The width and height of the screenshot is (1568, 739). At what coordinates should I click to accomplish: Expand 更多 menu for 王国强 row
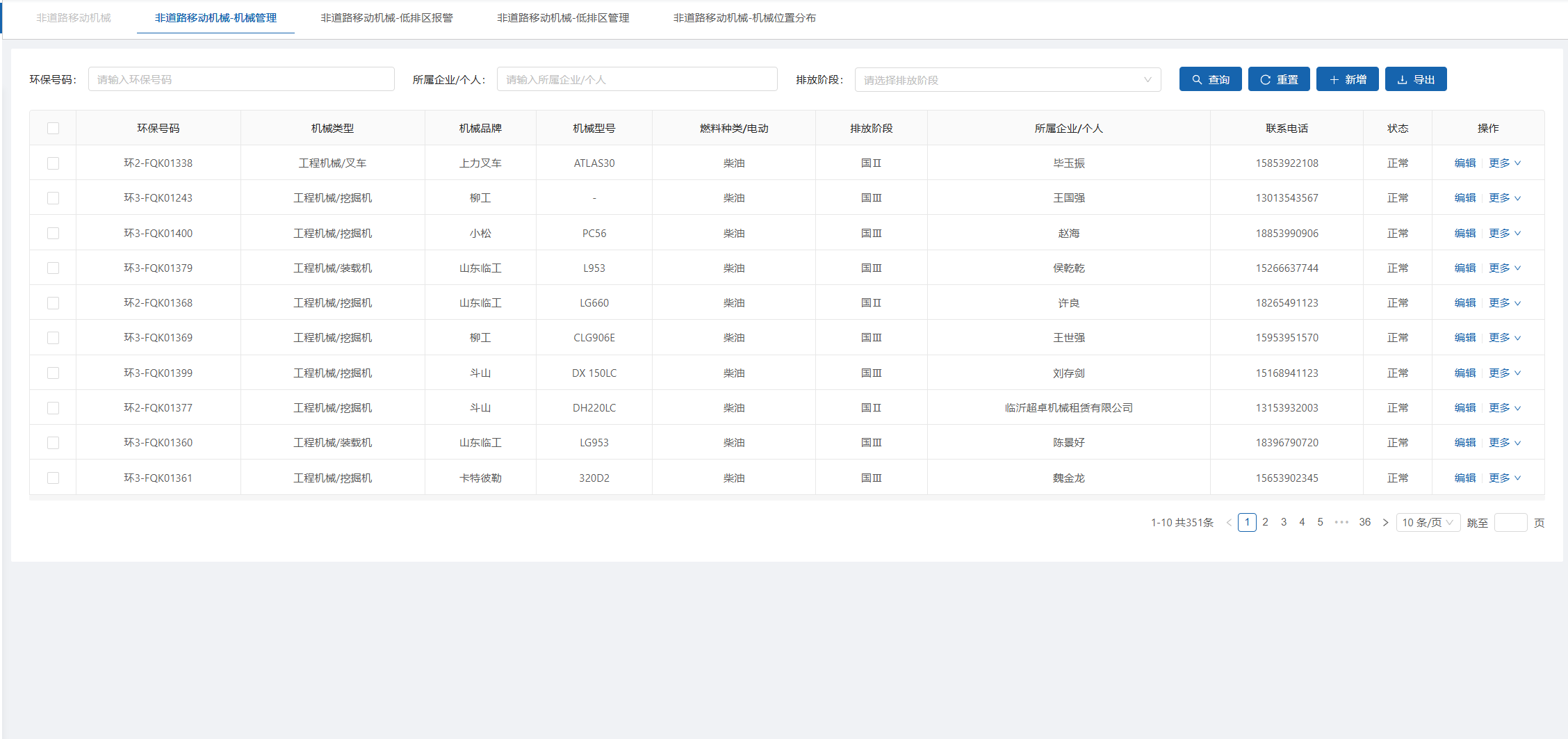coord(1505,197)
